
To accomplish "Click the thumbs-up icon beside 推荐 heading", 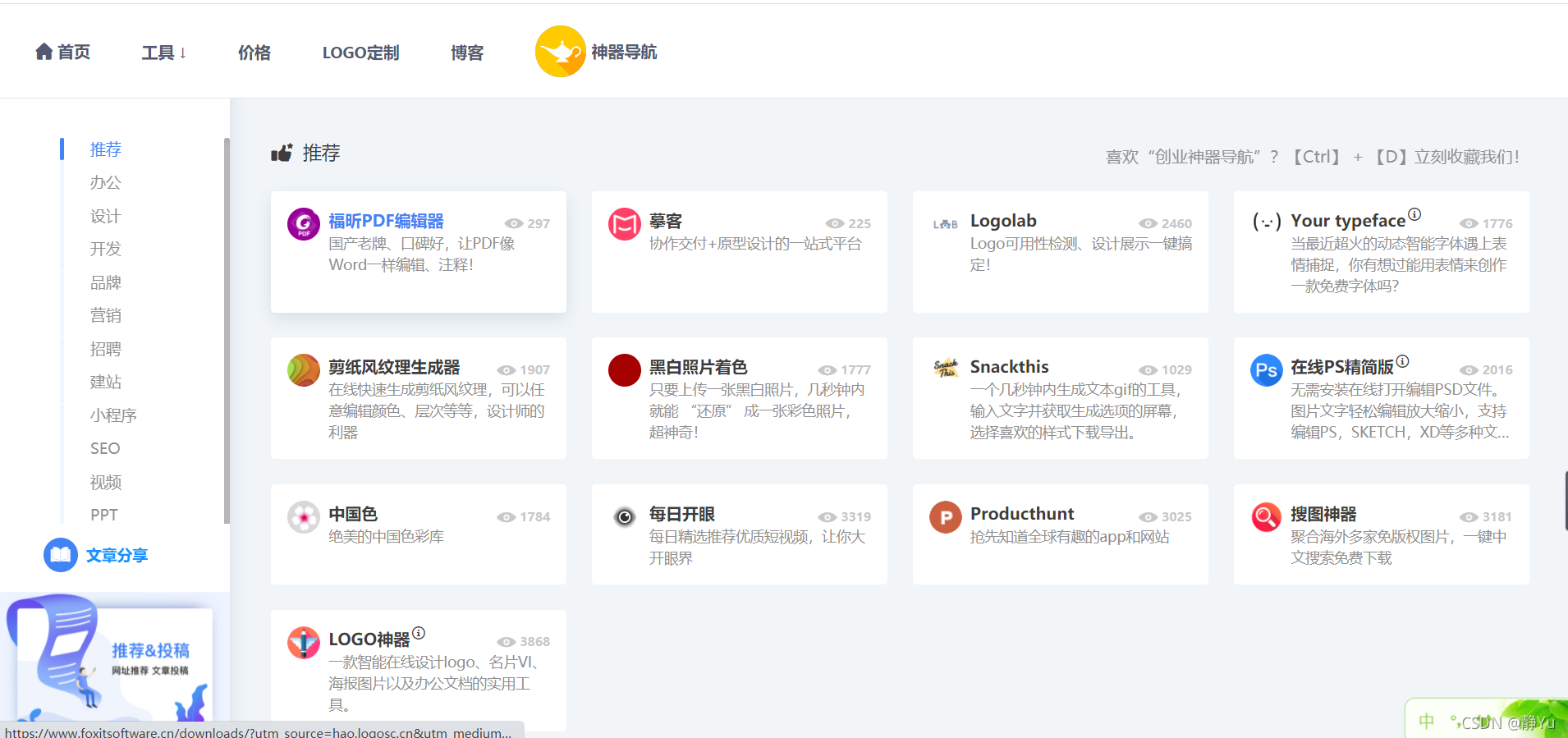I will pyautogui.click(x=282, y=153).
